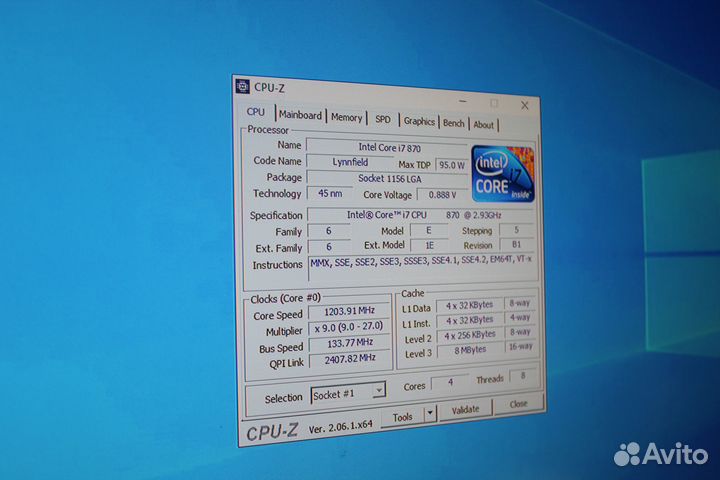720x480 pixels.
Task: Click the L1 Inst. value '4 x 32 KBytes'
Action: click(x=470, y=320)
